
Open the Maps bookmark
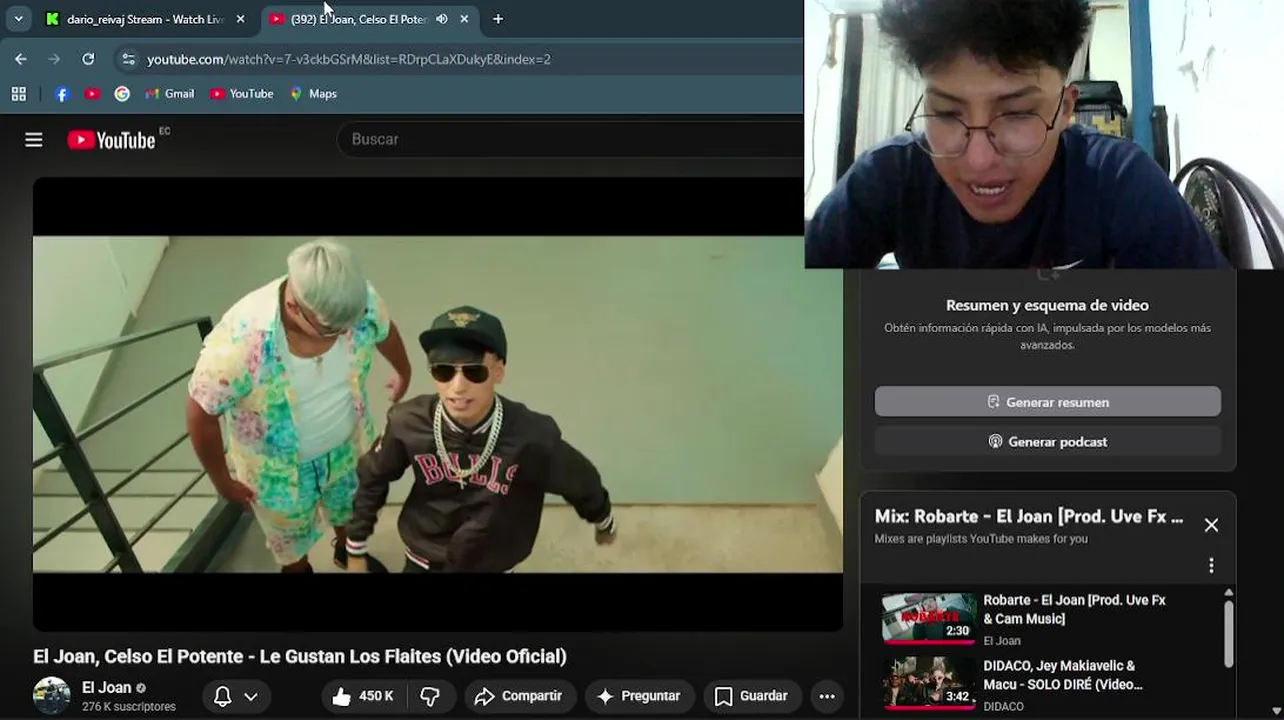point(313,94)
